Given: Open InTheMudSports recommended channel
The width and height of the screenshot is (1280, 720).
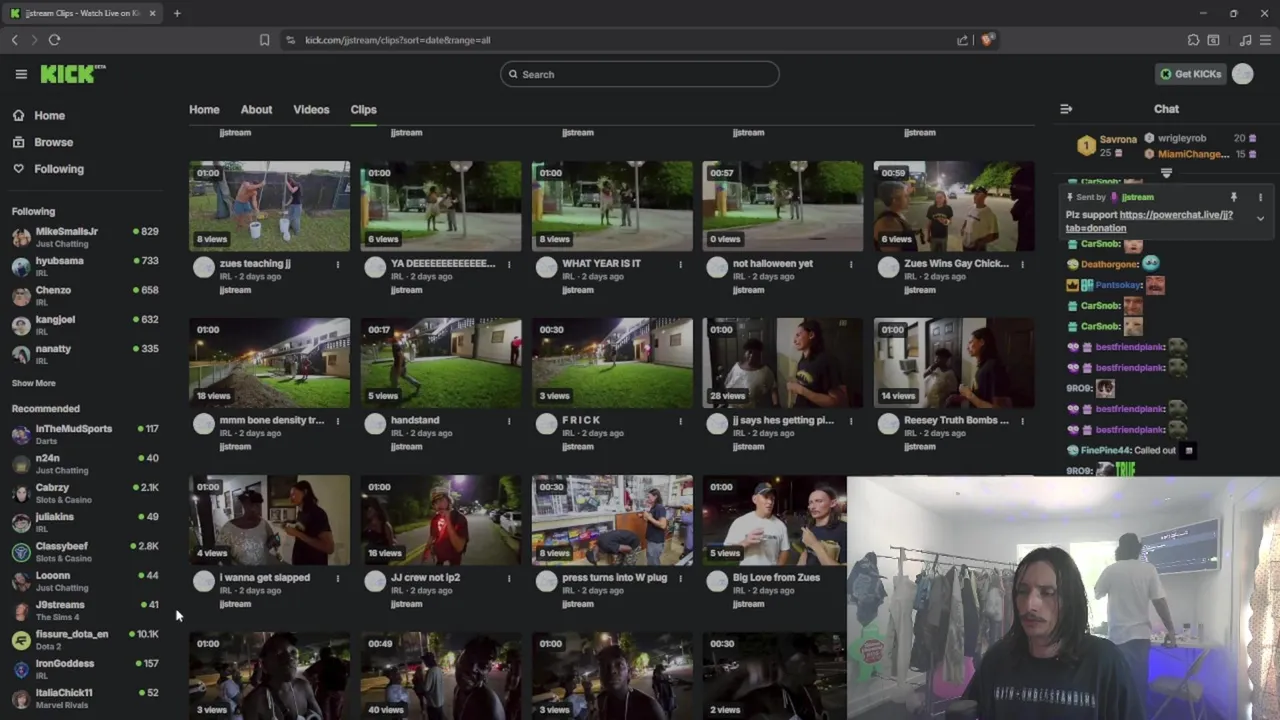Looking at the screenshot, I should (x=85, y=434).
